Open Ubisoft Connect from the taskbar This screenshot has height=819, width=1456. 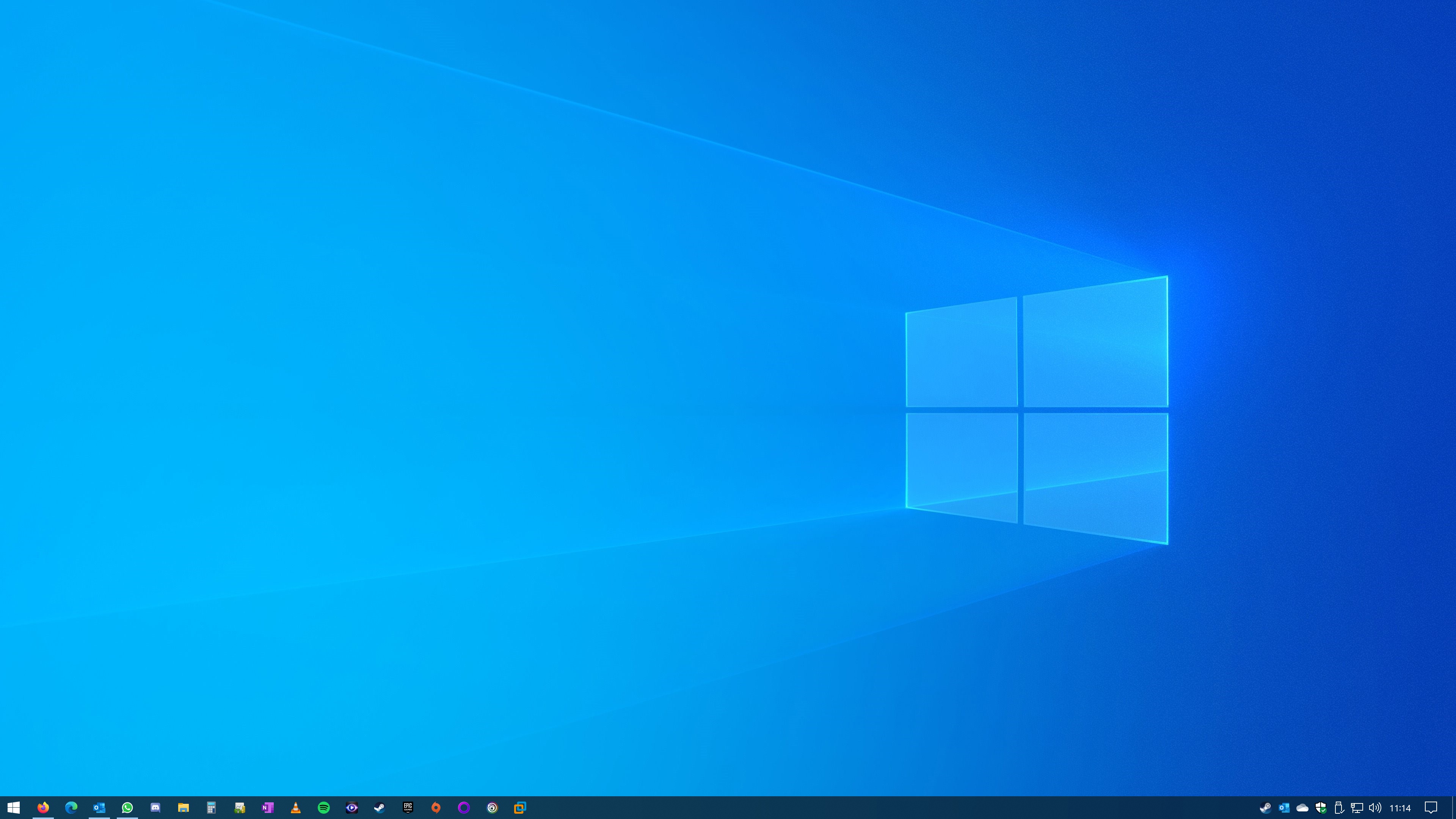(x=492, y=808)
